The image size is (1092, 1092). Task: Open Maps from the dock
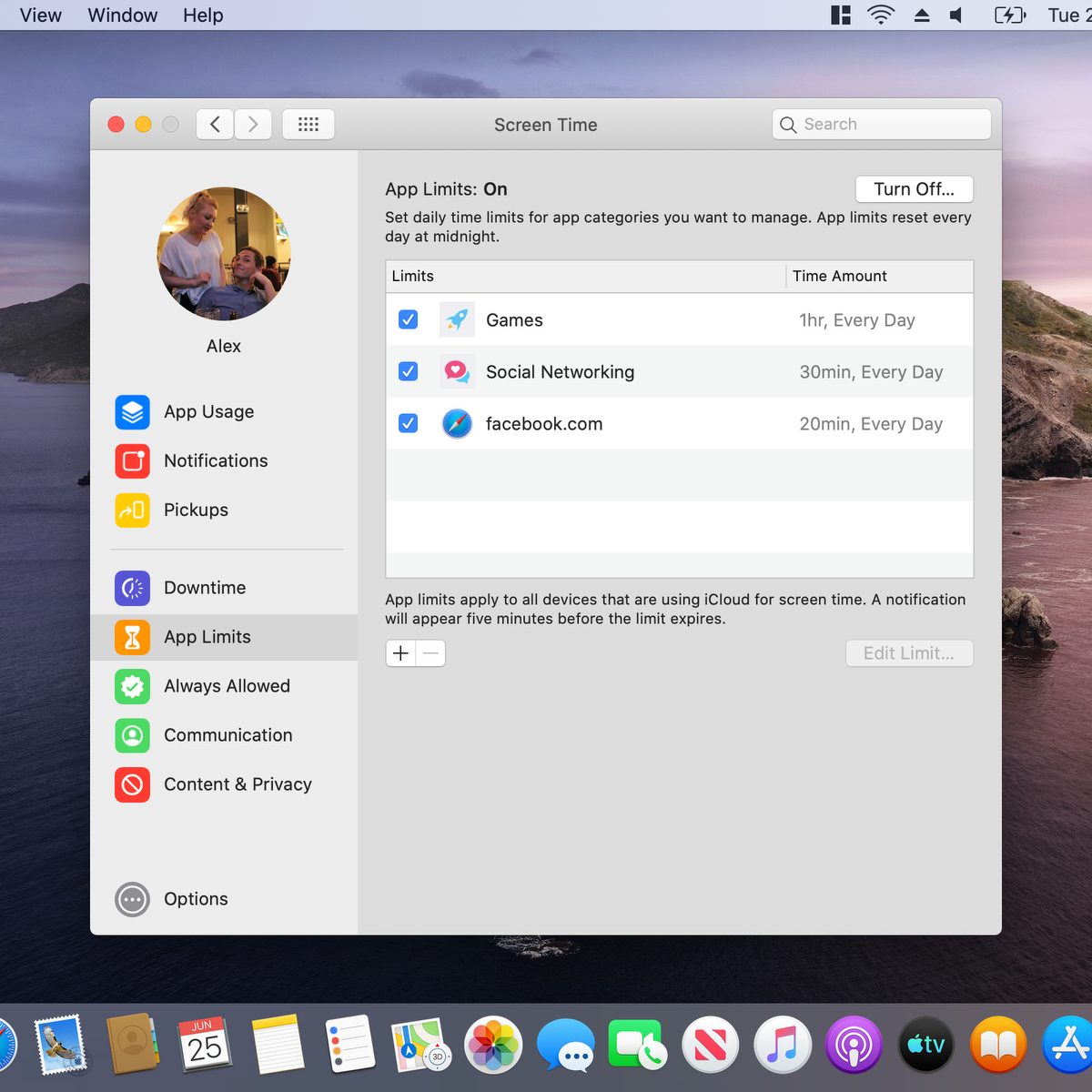(x=420, y=1044)
